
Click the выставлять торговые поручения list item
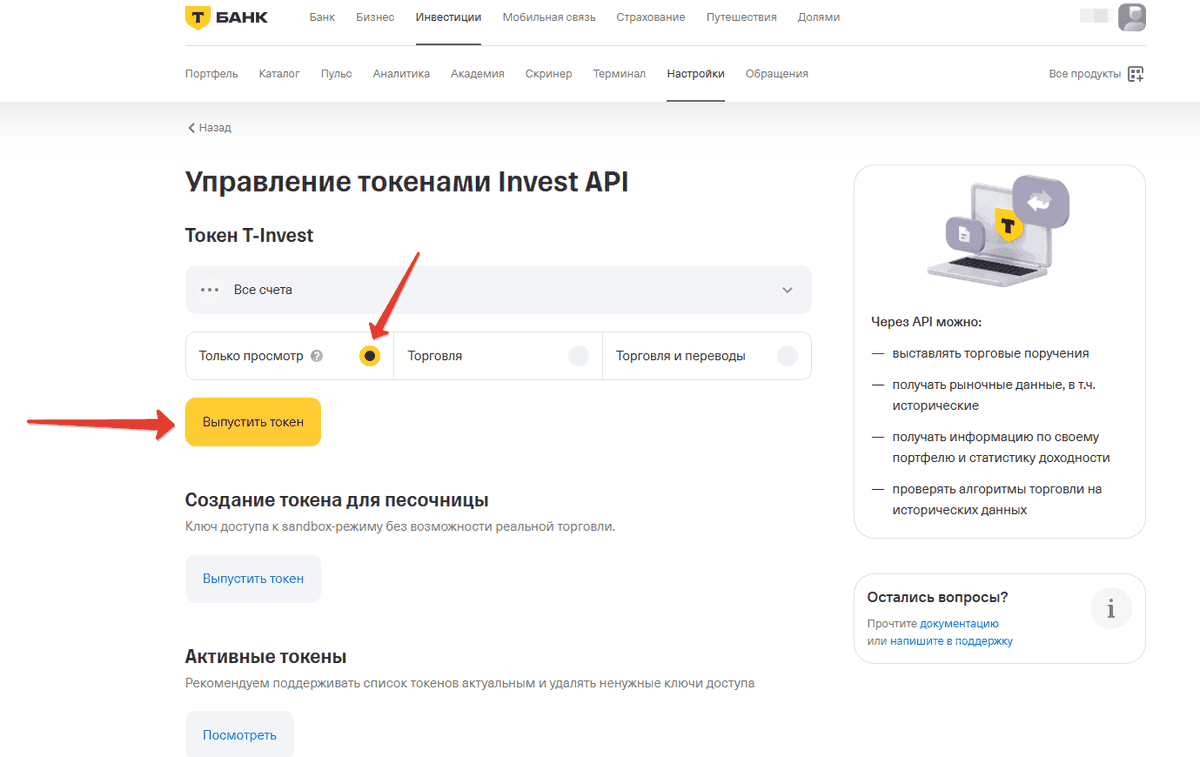coord(991,353)
